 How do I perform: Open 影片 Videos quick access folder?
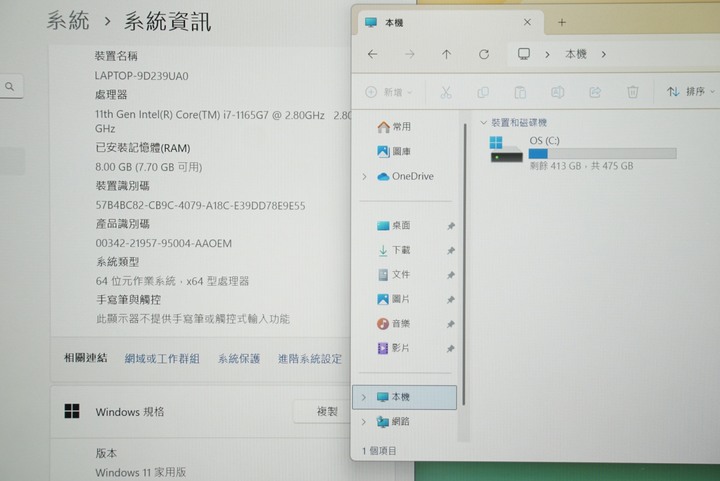coord(394,348)
